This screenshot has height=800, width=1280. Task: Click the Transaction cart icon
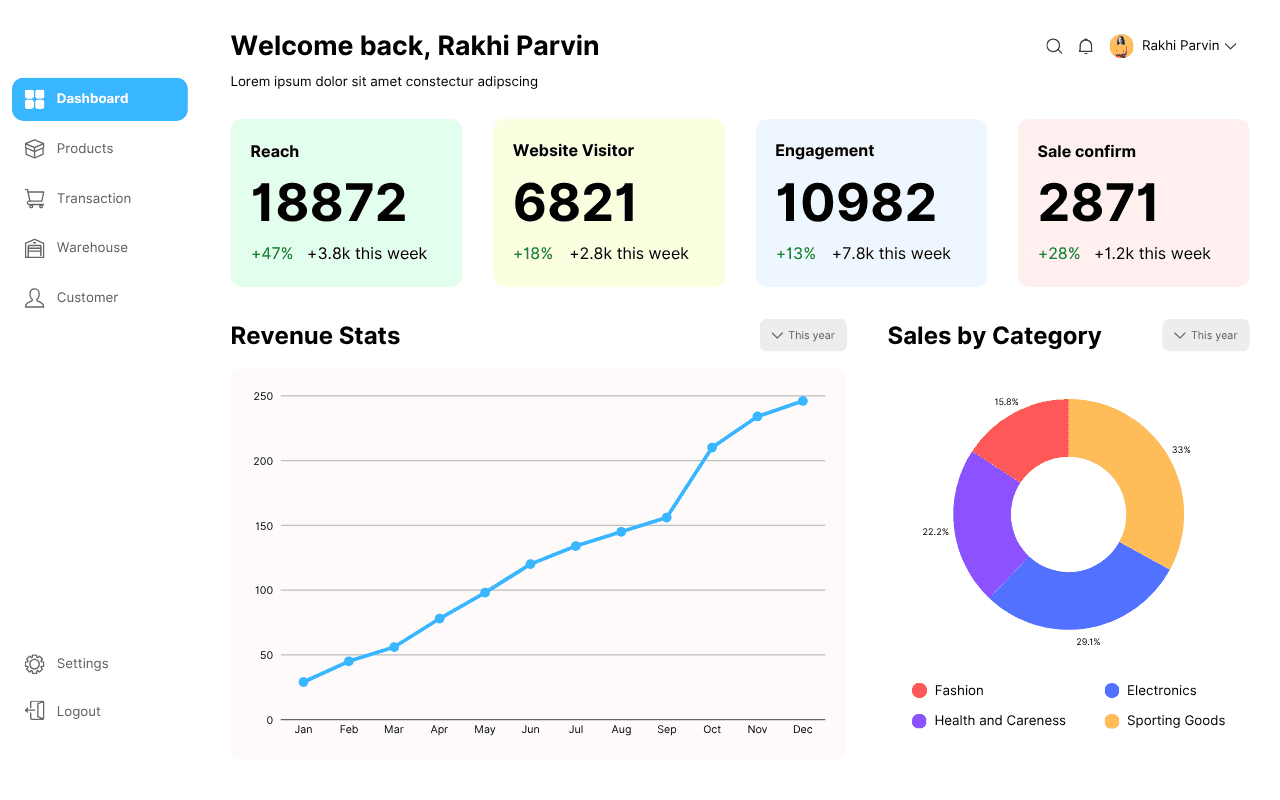click(x=35, y=198)
